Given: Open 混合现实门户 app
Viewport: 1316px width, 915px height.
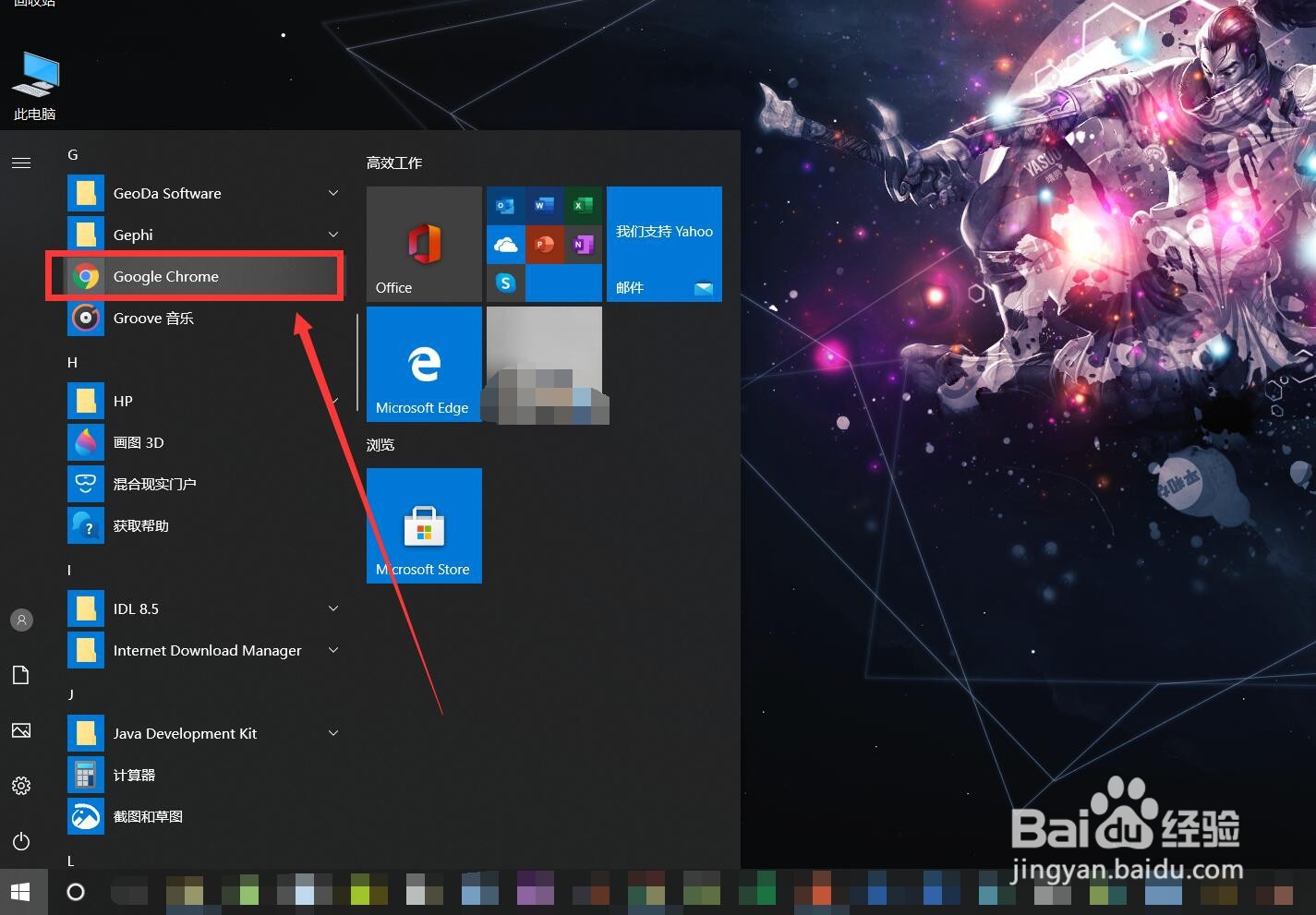Looking at the screenshot, I should click(203, 484).
